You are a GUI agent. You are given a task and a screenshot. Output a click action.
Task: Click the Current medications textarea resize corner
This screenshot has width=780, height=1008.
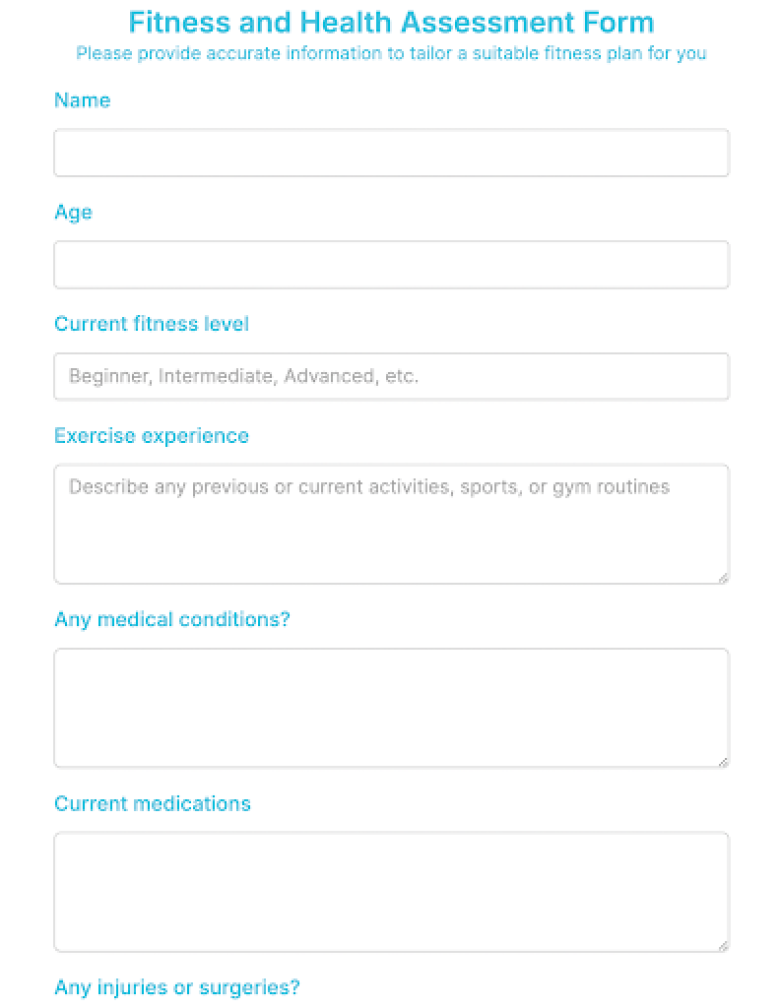tap(723, 946)
